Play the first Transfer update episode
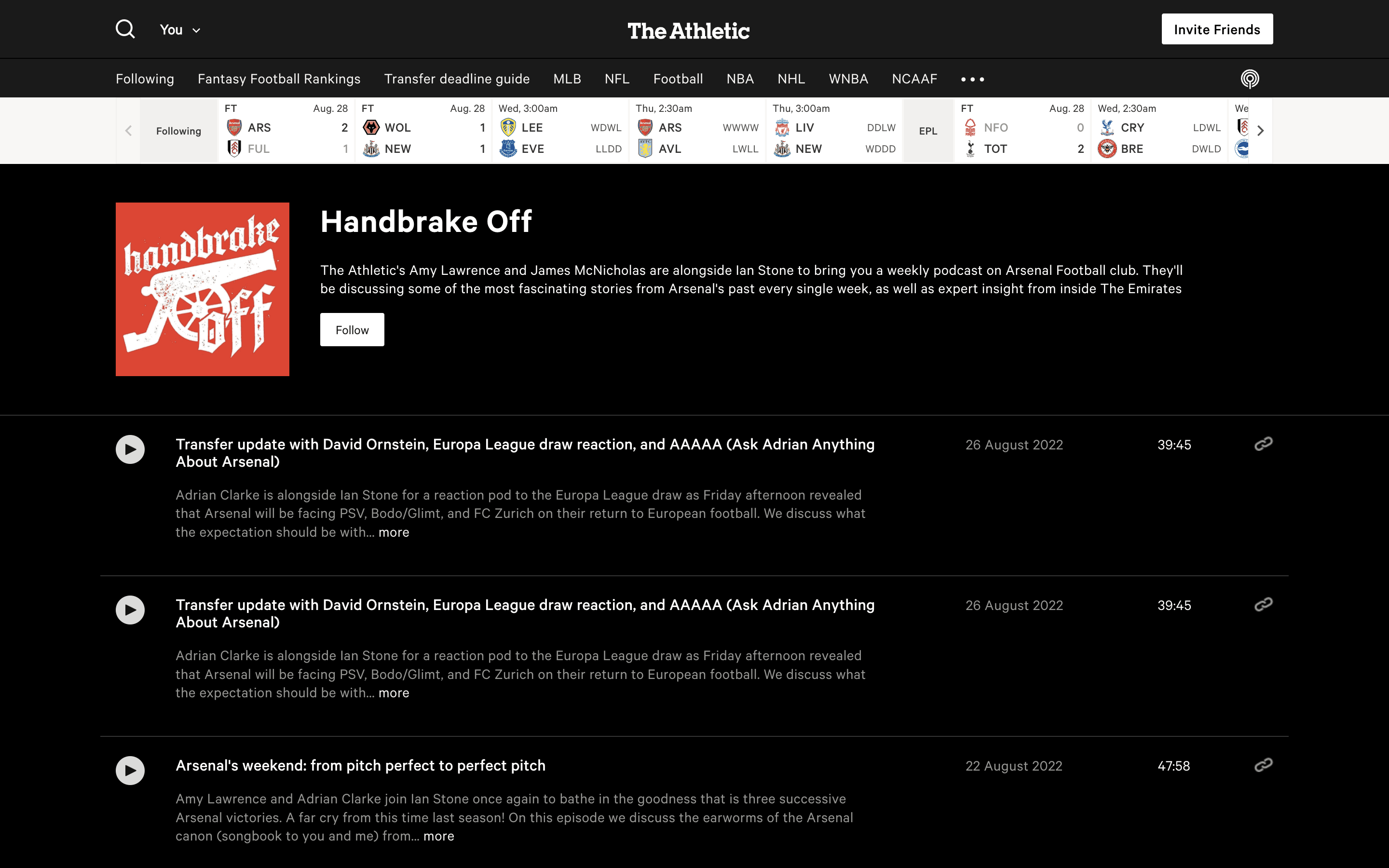This screenshot has height=868, width=1389. tap(130, 449)
